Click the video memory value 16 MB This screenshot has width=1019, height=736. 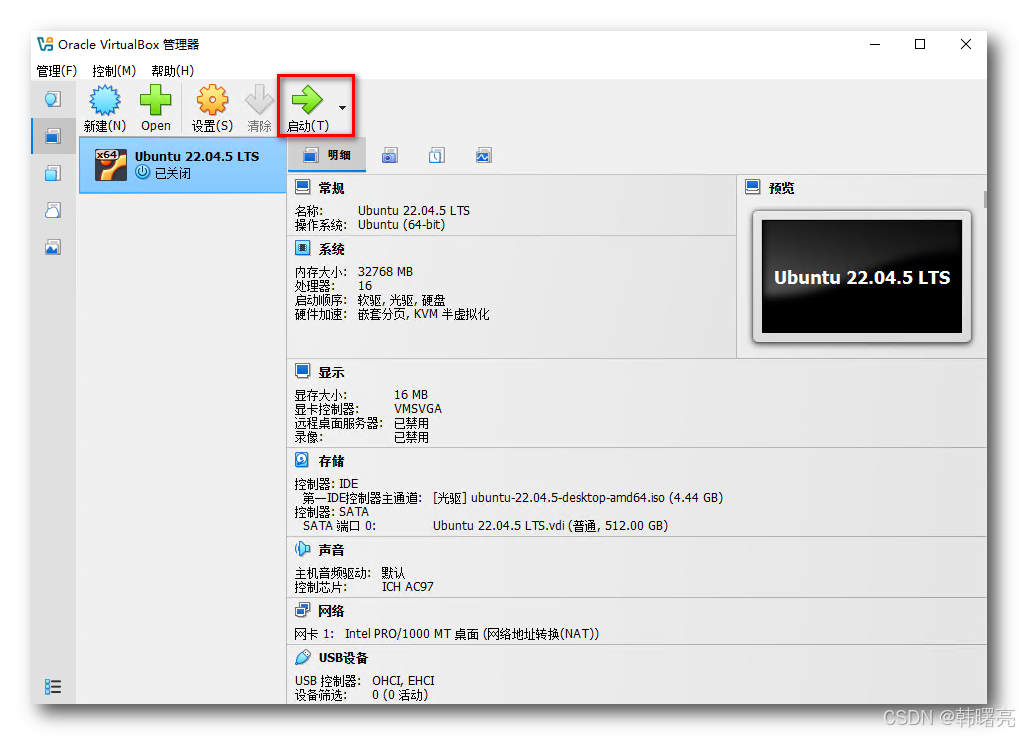click(x=411, y=395)
